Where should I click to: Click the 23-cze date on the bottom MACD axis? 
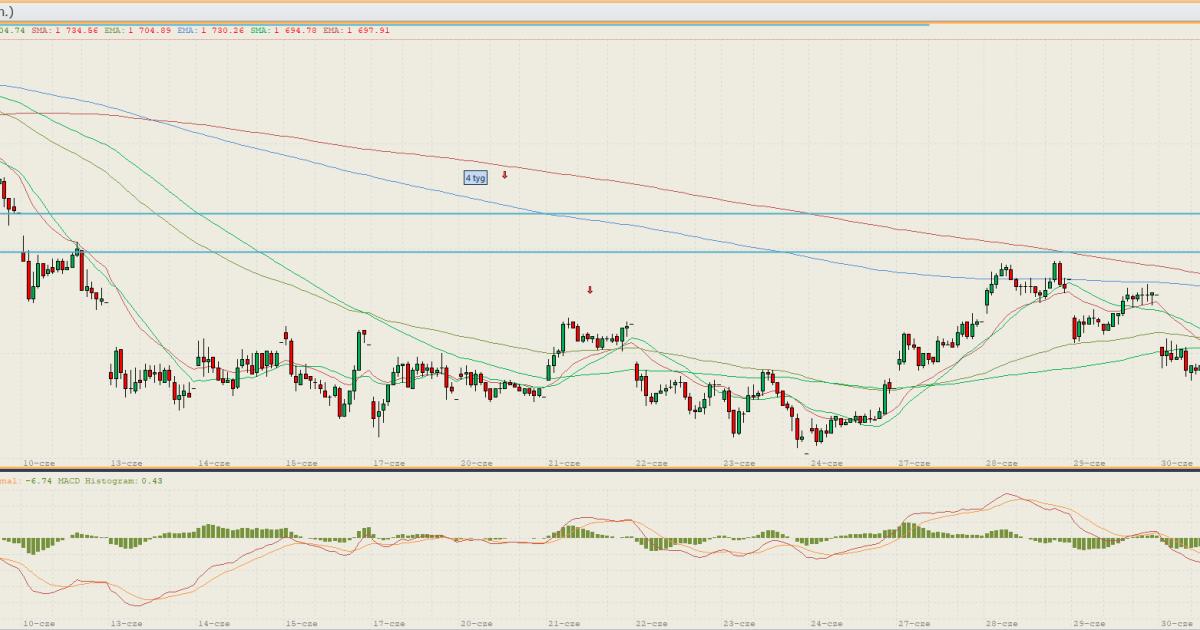point(739,623)
